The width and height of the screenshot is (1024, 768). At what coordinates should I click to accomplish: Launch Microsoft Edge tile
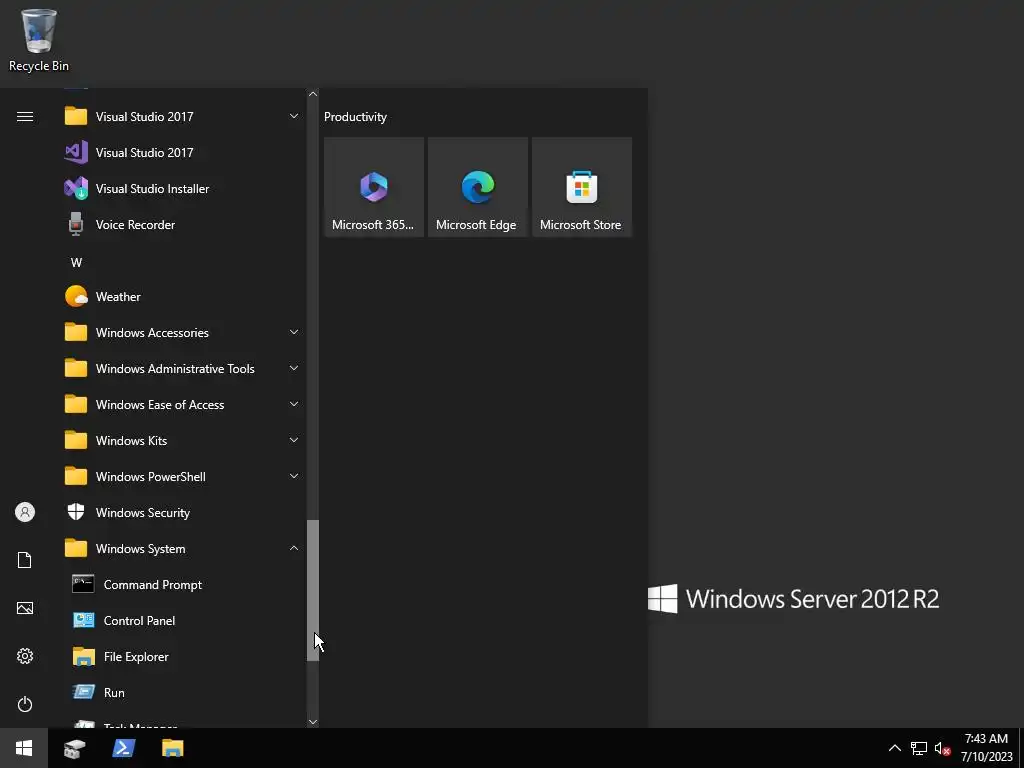tap(477, 187)
